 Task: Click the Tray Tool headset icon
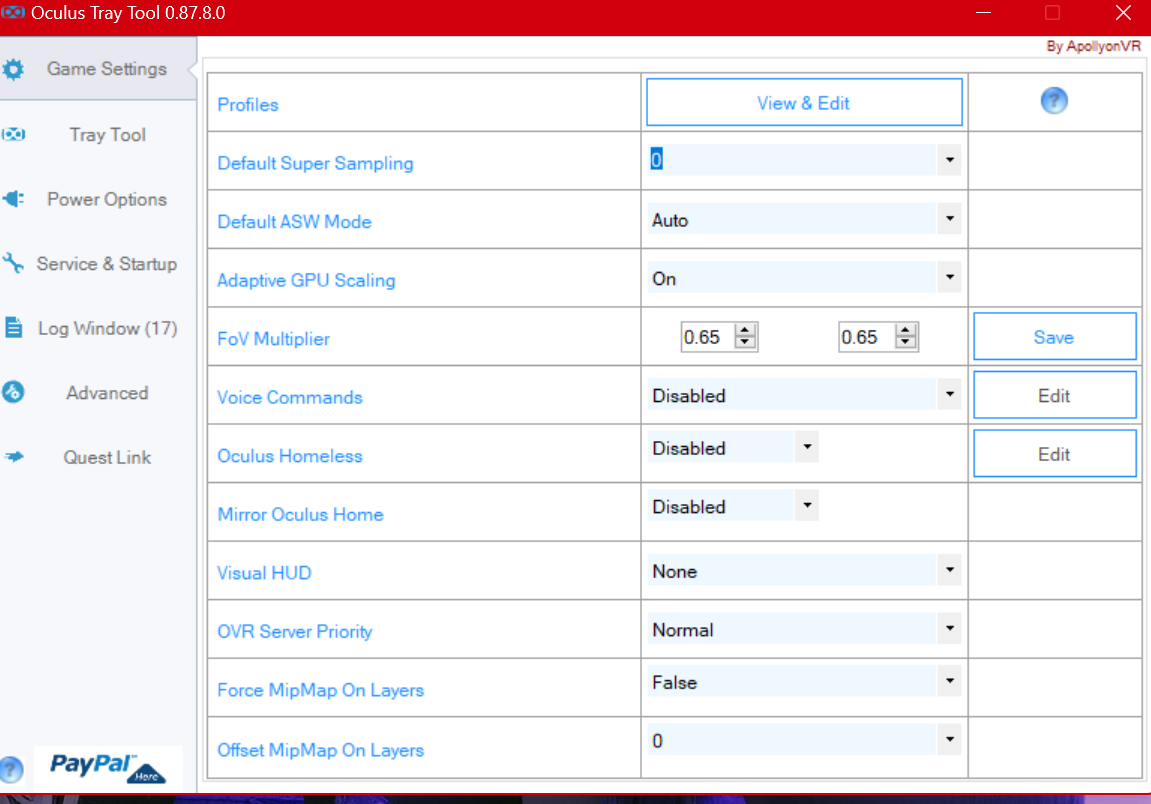point(13,134)
